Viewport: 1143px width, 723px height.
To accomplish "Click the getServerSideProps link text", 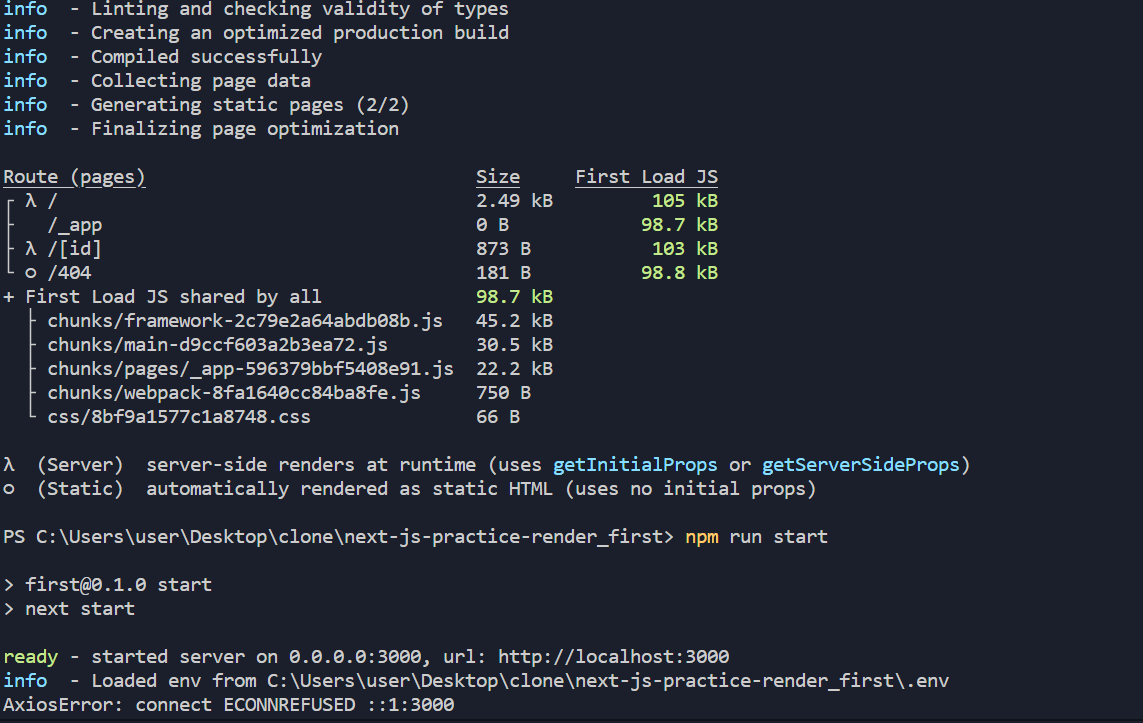I will pyautogui.click(x=860, y=465).
